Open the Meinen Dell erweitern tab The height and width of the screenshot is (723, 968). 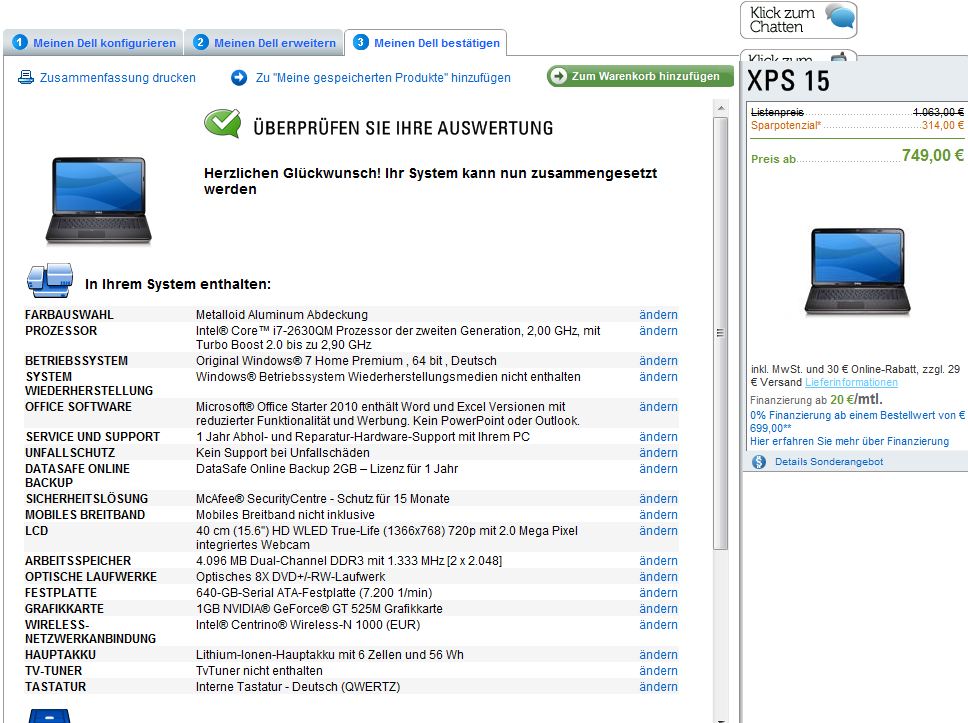coord(264,43)
